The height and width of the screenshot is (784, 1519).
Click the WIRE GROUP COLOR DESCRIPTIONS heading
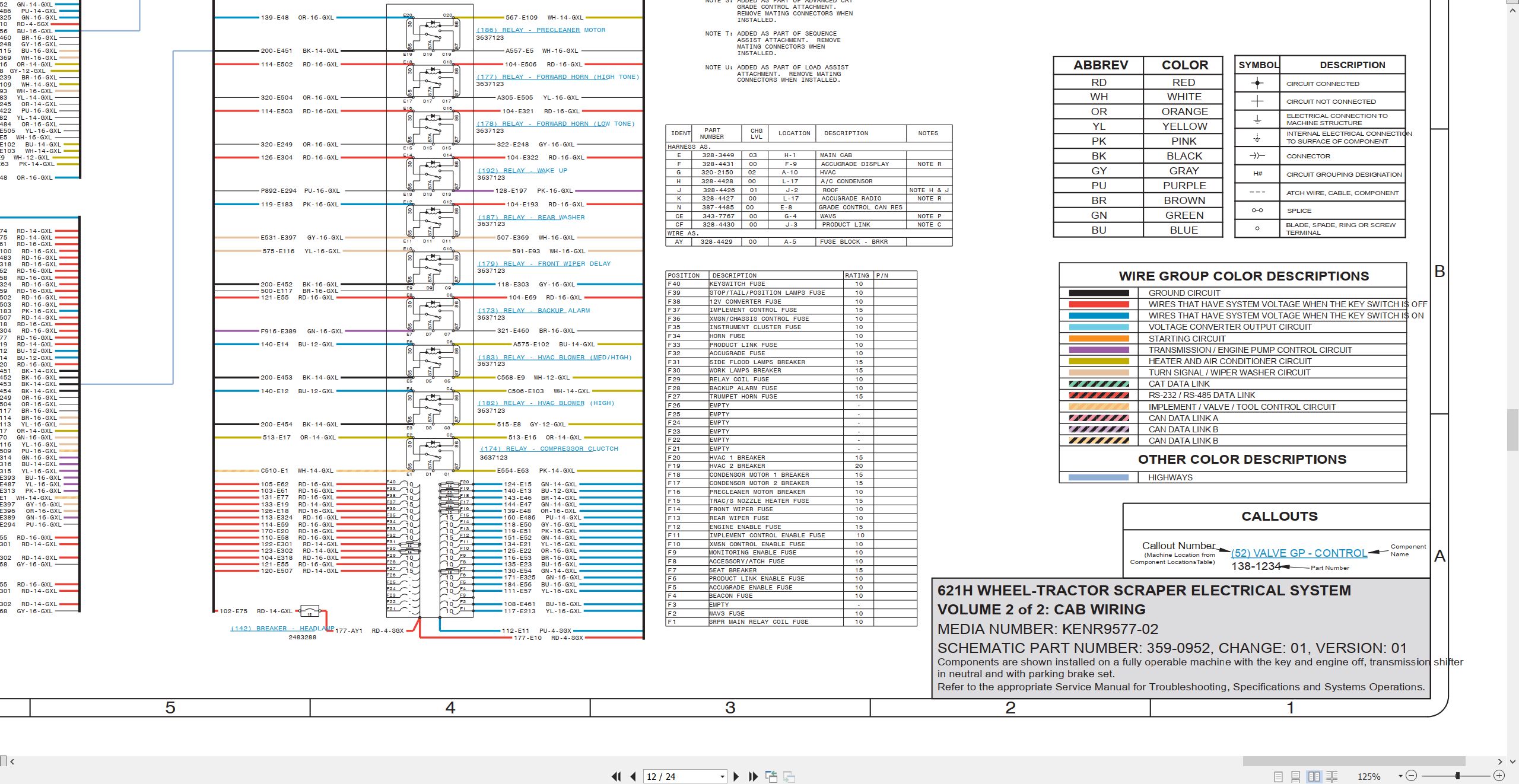coord(1244,276)
